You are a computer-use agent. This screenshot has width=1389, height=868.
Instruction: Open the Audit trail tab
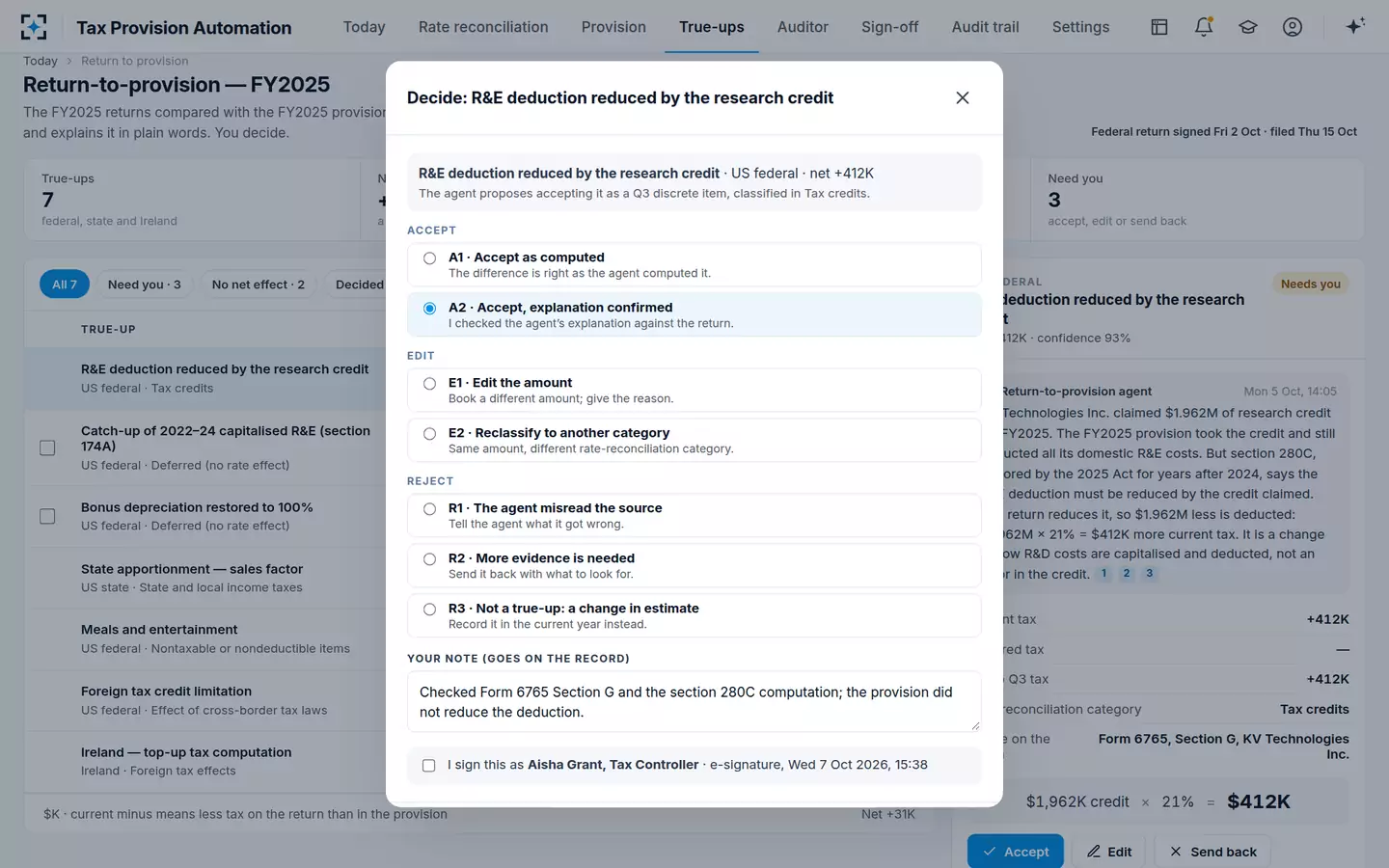click(985, 27)
